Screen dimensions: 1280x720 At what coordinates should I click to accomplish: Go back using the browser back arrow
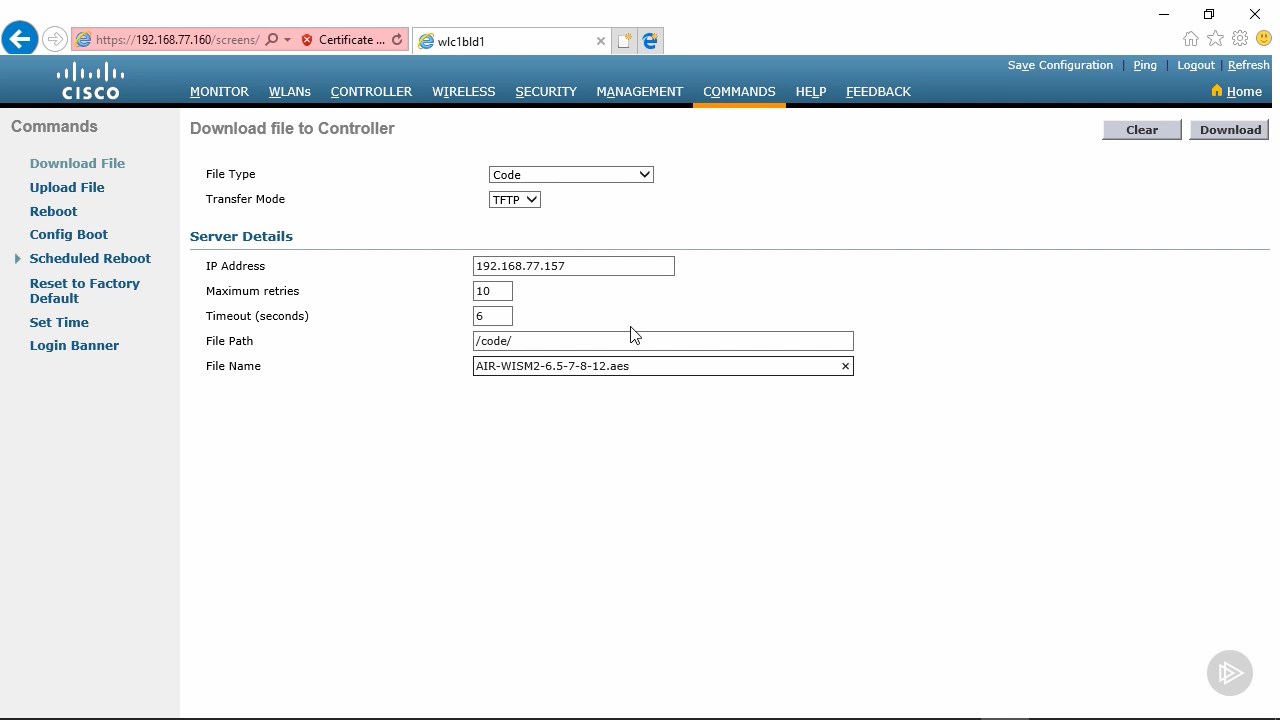[x=19, y=40]
